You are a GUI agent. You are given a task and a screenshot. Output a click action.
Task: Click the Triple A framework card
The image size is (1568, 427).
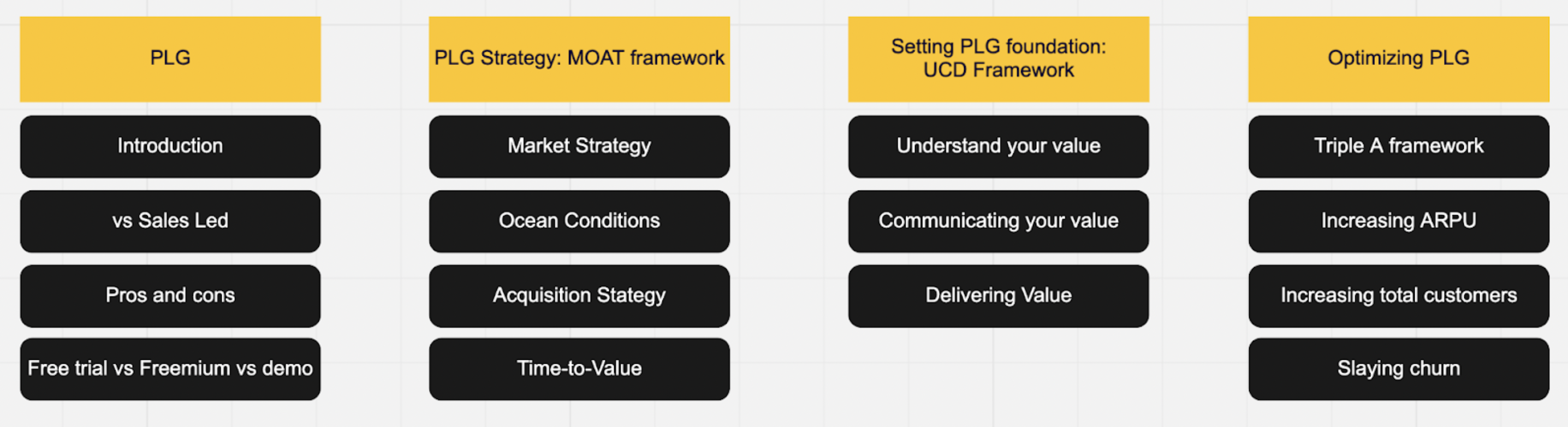[1399, 147]
